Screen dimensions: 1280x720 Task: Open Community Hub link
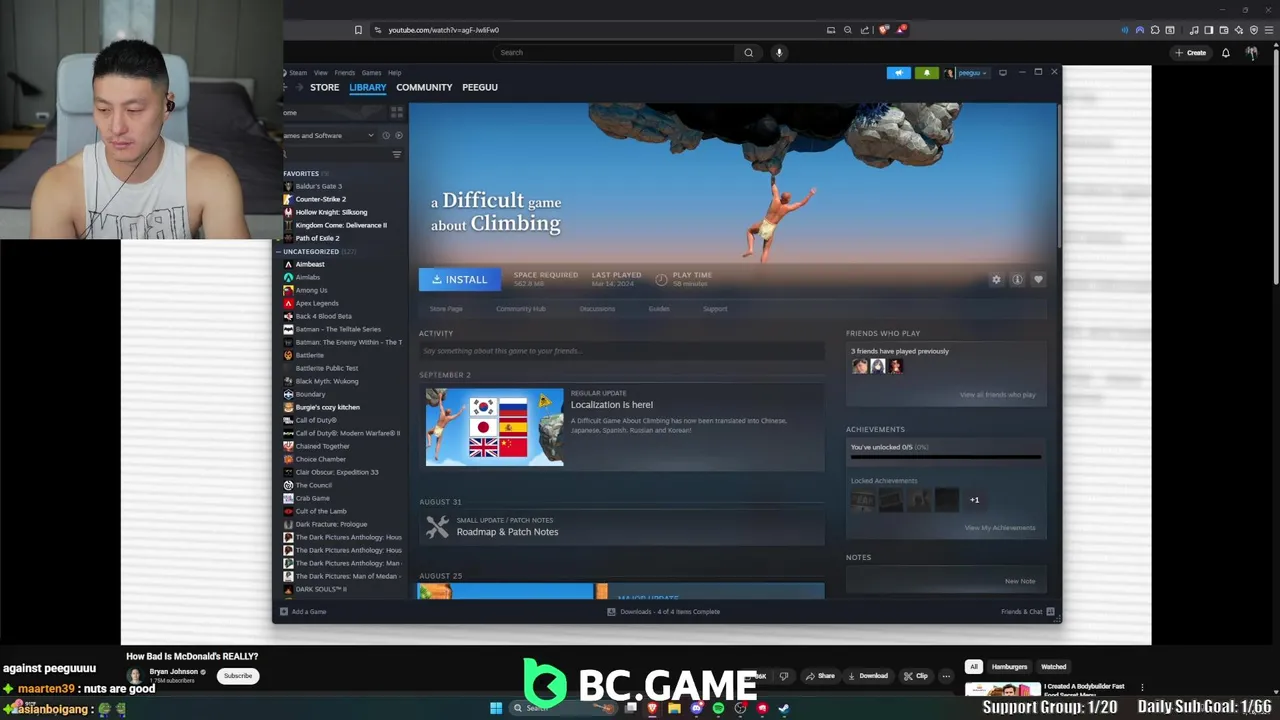[x=521, y=309]
